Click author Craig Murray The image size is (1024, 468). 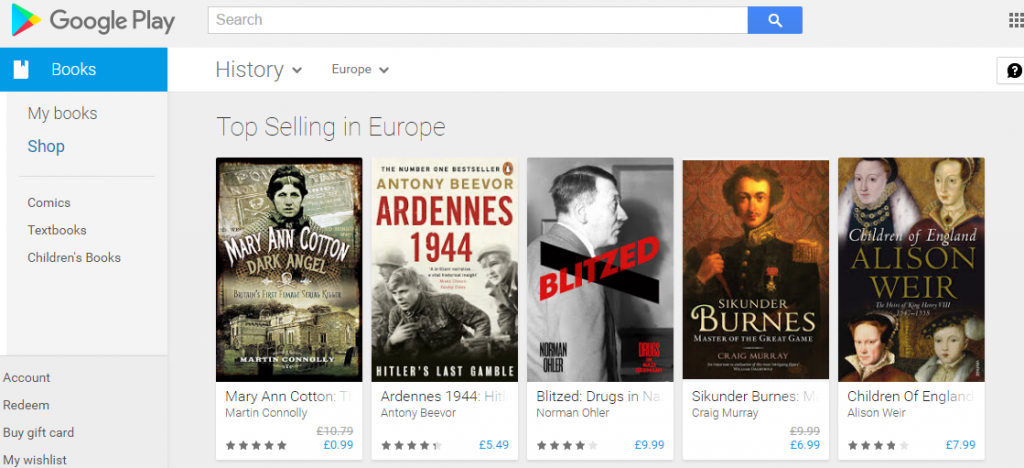725,413
